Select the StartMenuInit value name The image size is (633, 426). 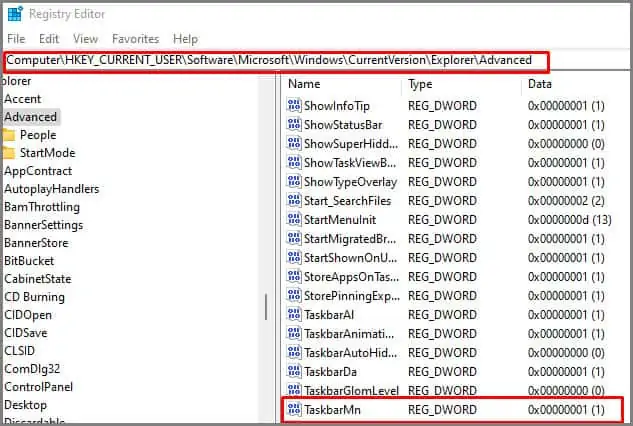pyautogui.click(x=340, y=220)
